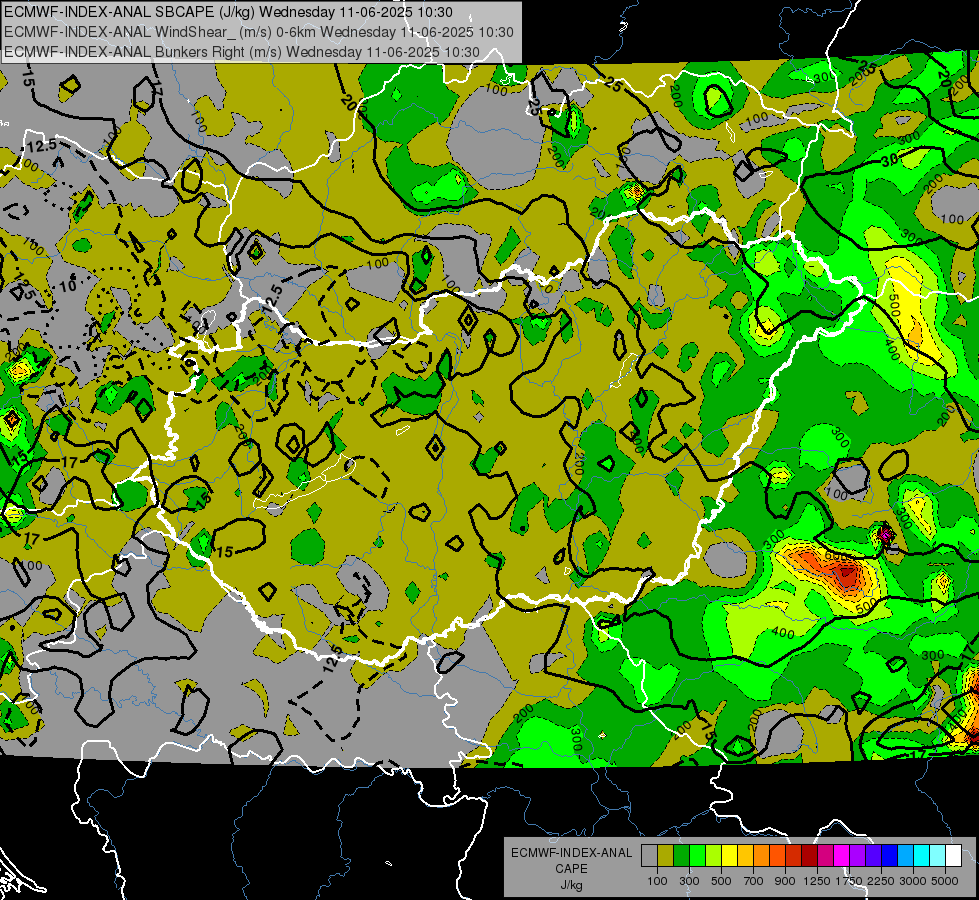Image resolution: width=979 pixels, height=900 pixels.
Task: Select the 600 CAPE contour label
Action: (835, 555)
